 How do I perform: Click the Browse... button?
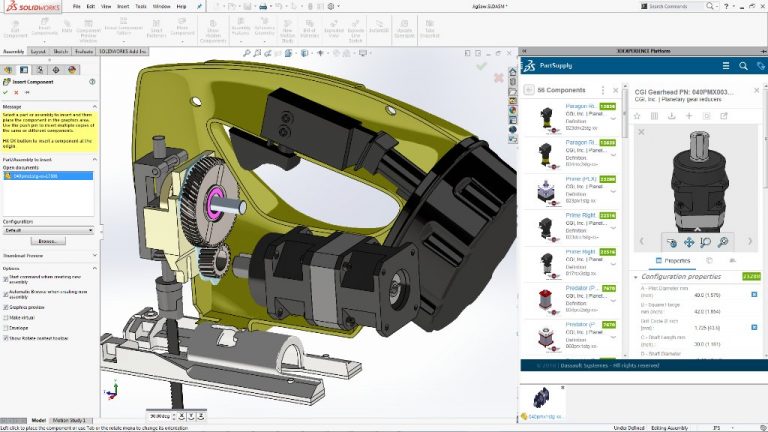46,241
